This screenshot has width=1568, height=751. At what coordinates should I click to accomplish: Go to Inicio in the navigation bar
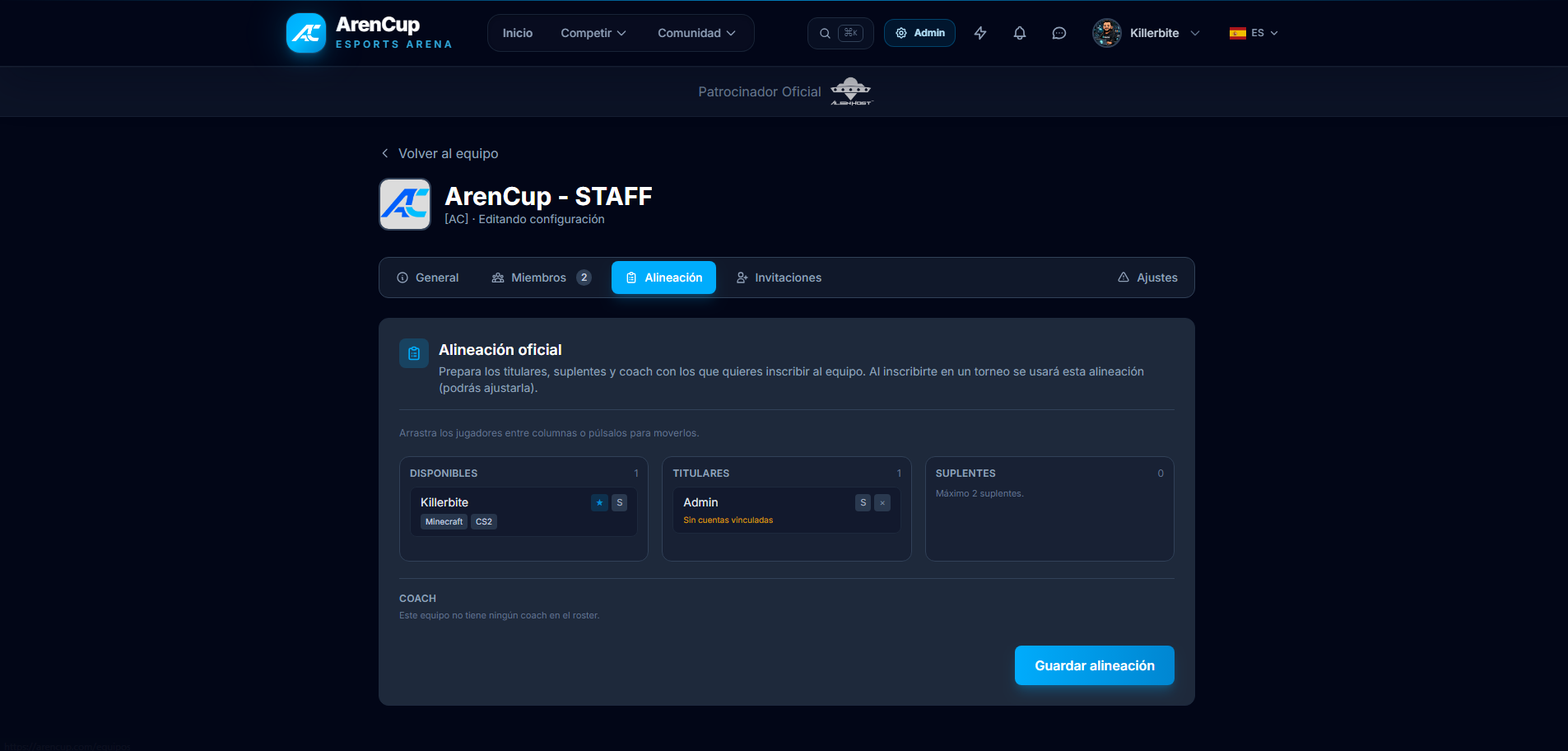click(x=518, y=33)
